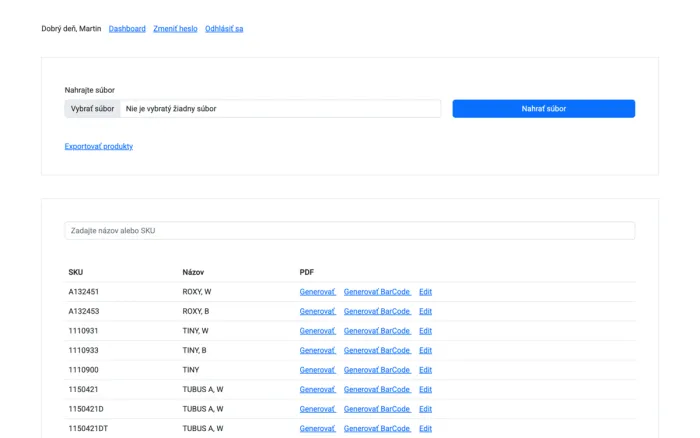Screen dimensions: 700x438
Task: Click the Nie je vybratý žiadny súbor text
Action: pyautogui.click(x=171, y=108)
